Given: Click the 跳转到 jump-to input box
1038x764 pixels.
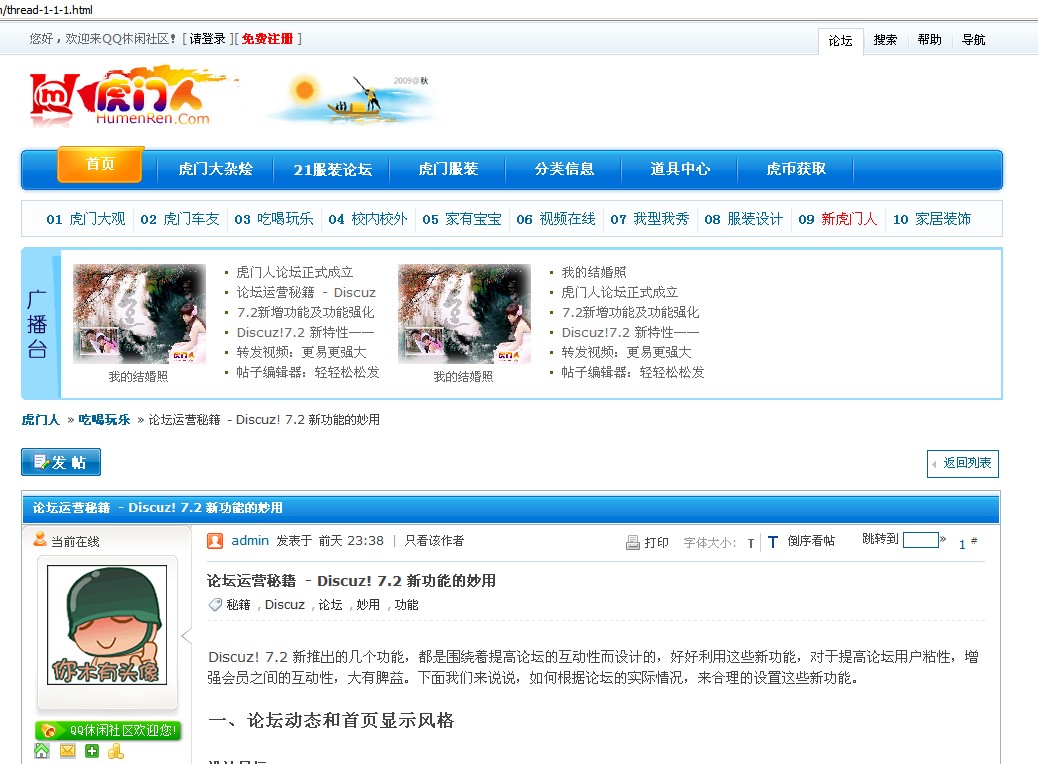Looking at the screenshot, I should tap(921, 540).
